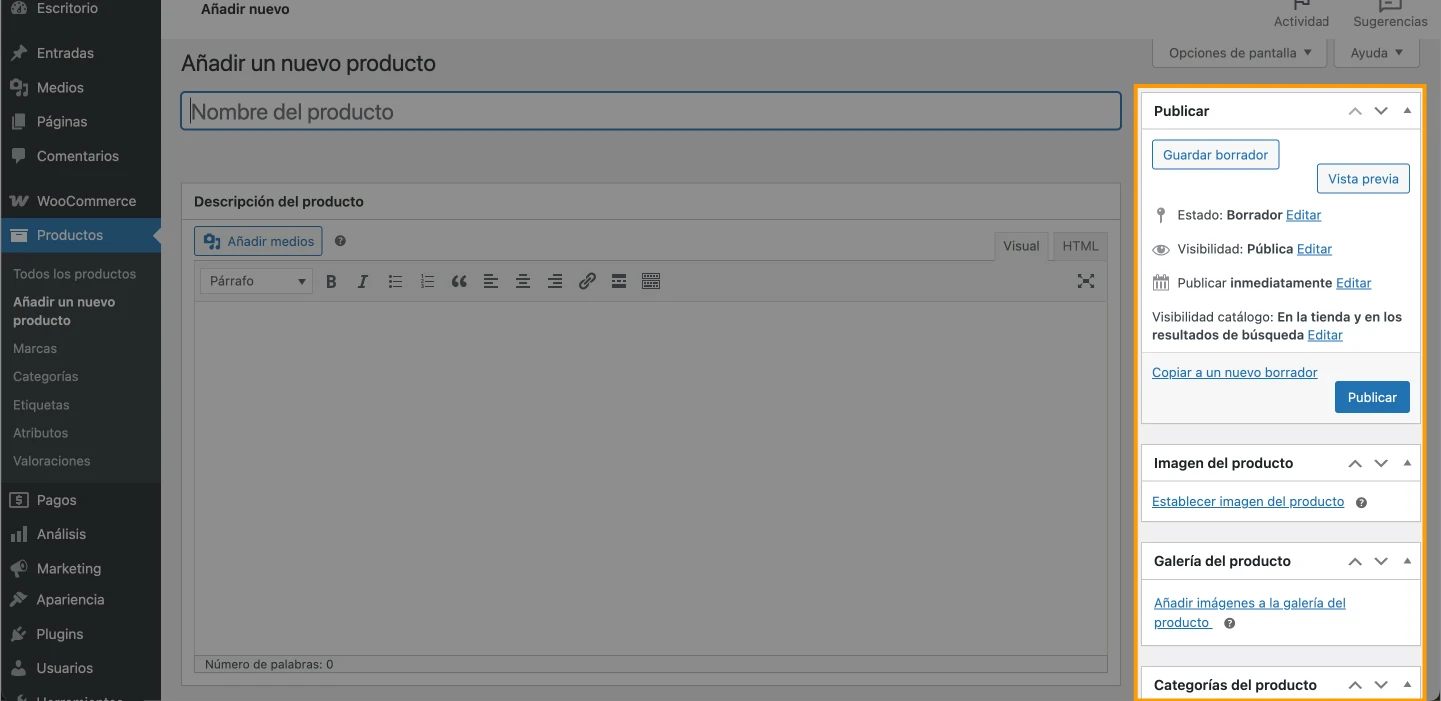Collapse the Imagen del producto panel
The image size is (1441, 701).
[1407, 463]
